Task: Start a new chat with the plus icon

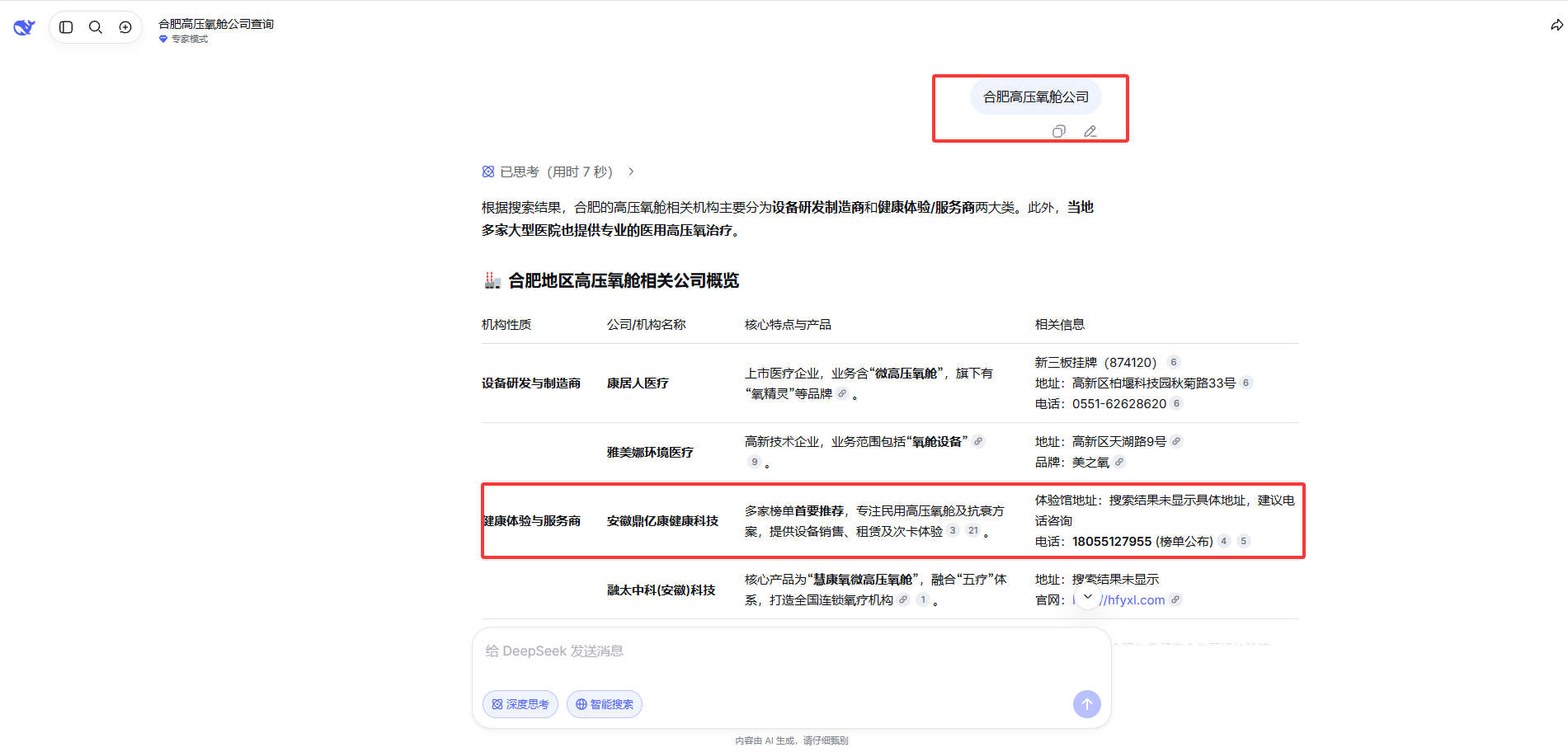Action: (125, 27)
